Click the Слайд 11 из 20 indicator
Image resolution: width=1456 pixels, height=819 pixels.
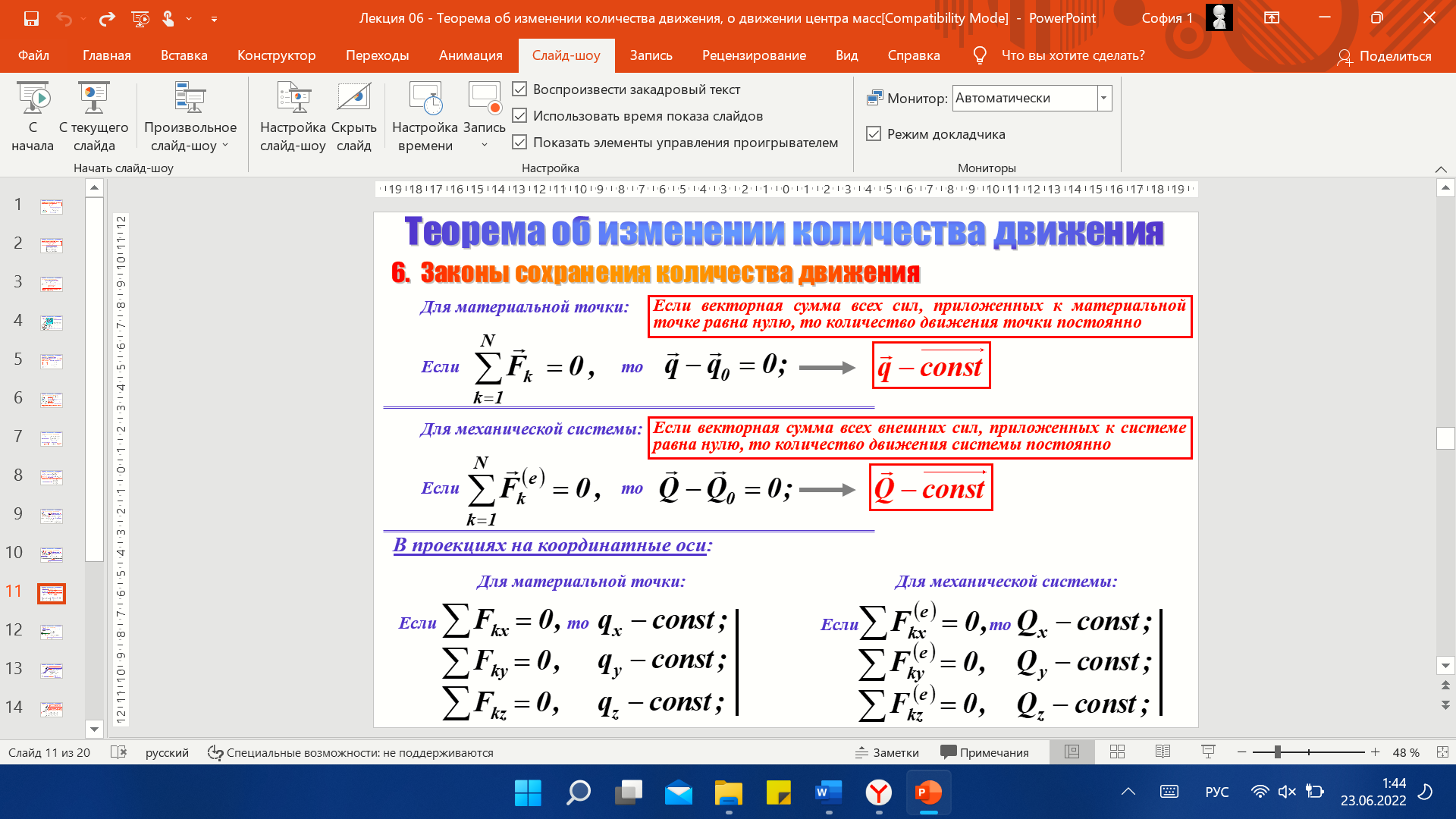[x=49, y=752]
